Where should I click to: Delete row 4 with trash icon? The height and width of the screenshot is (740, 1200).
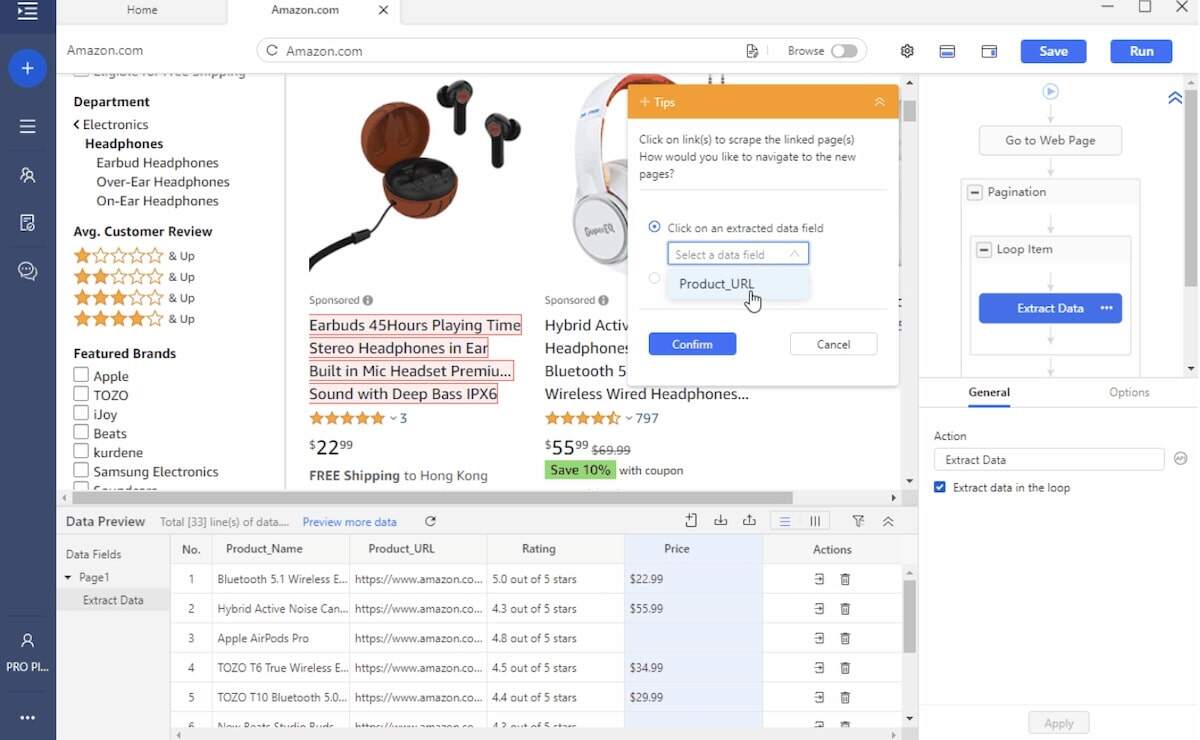click(x=845, y=667)
